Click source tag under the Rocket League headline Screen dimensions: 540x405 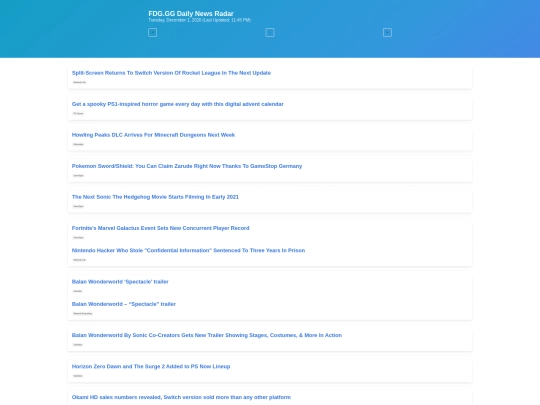[x=80, y=82]
